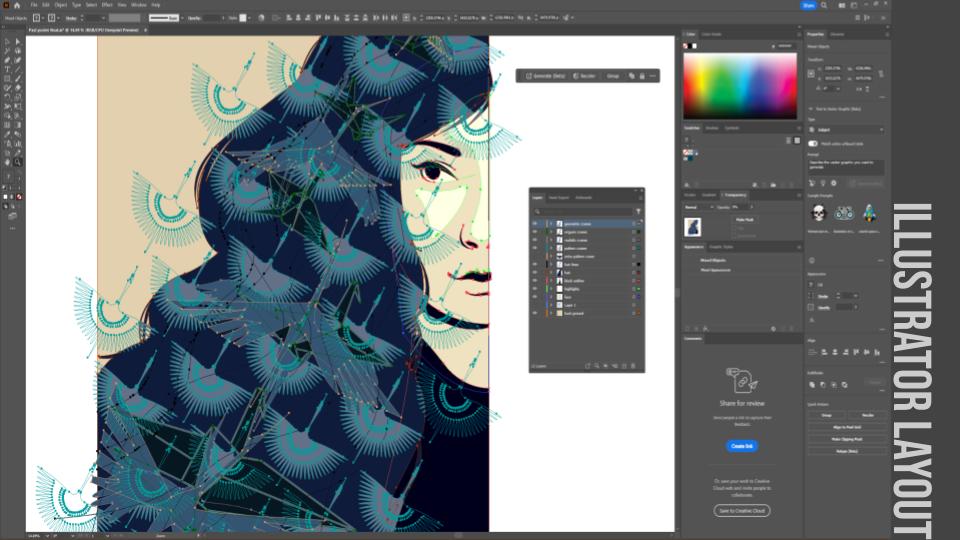Select the Zoom tool in the toolbar
960x540 pixels.
pos(18,161)
